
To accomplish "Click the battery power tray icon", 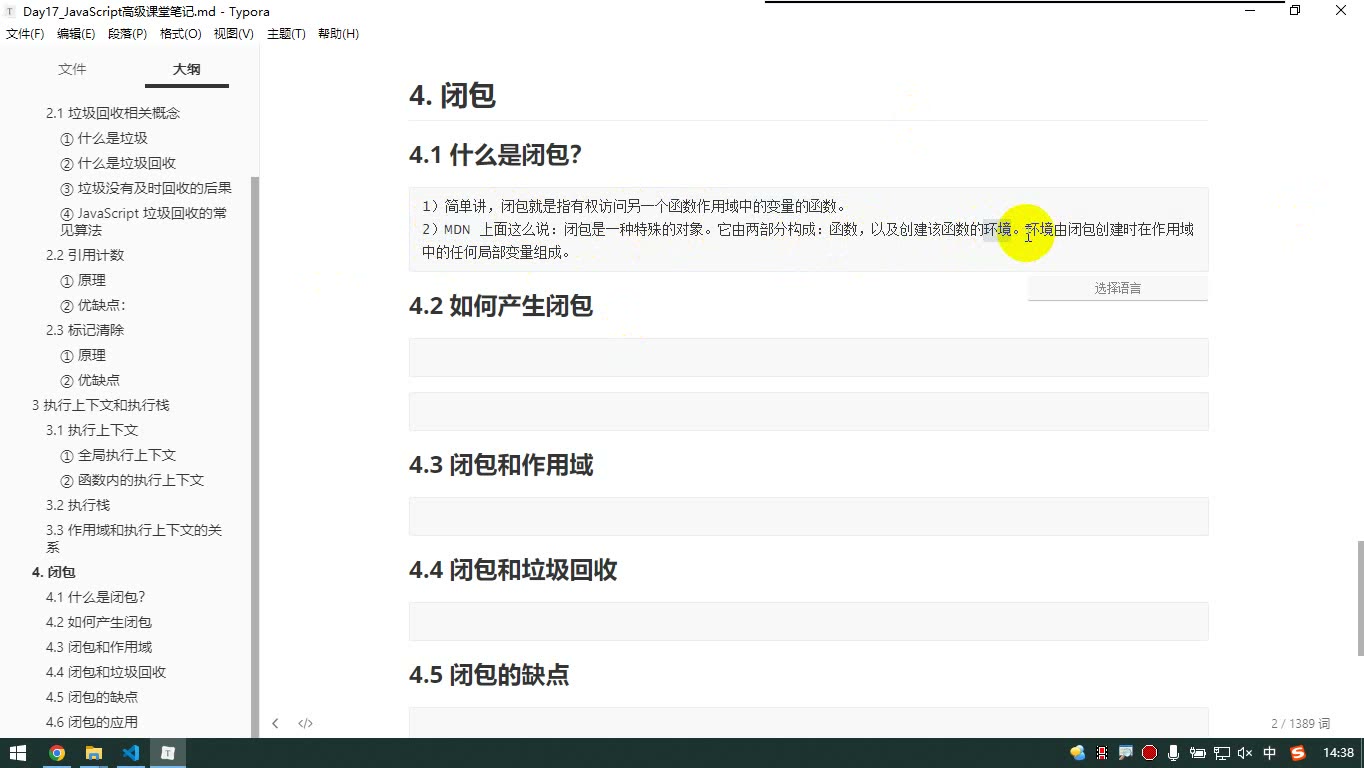I will pyautogui.click(x=1197, y=753).
